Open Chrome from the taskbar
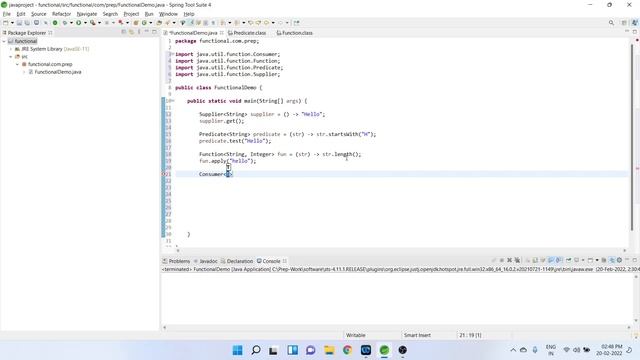The width and height of the screenshot is (640, 360). click(347, 350)
